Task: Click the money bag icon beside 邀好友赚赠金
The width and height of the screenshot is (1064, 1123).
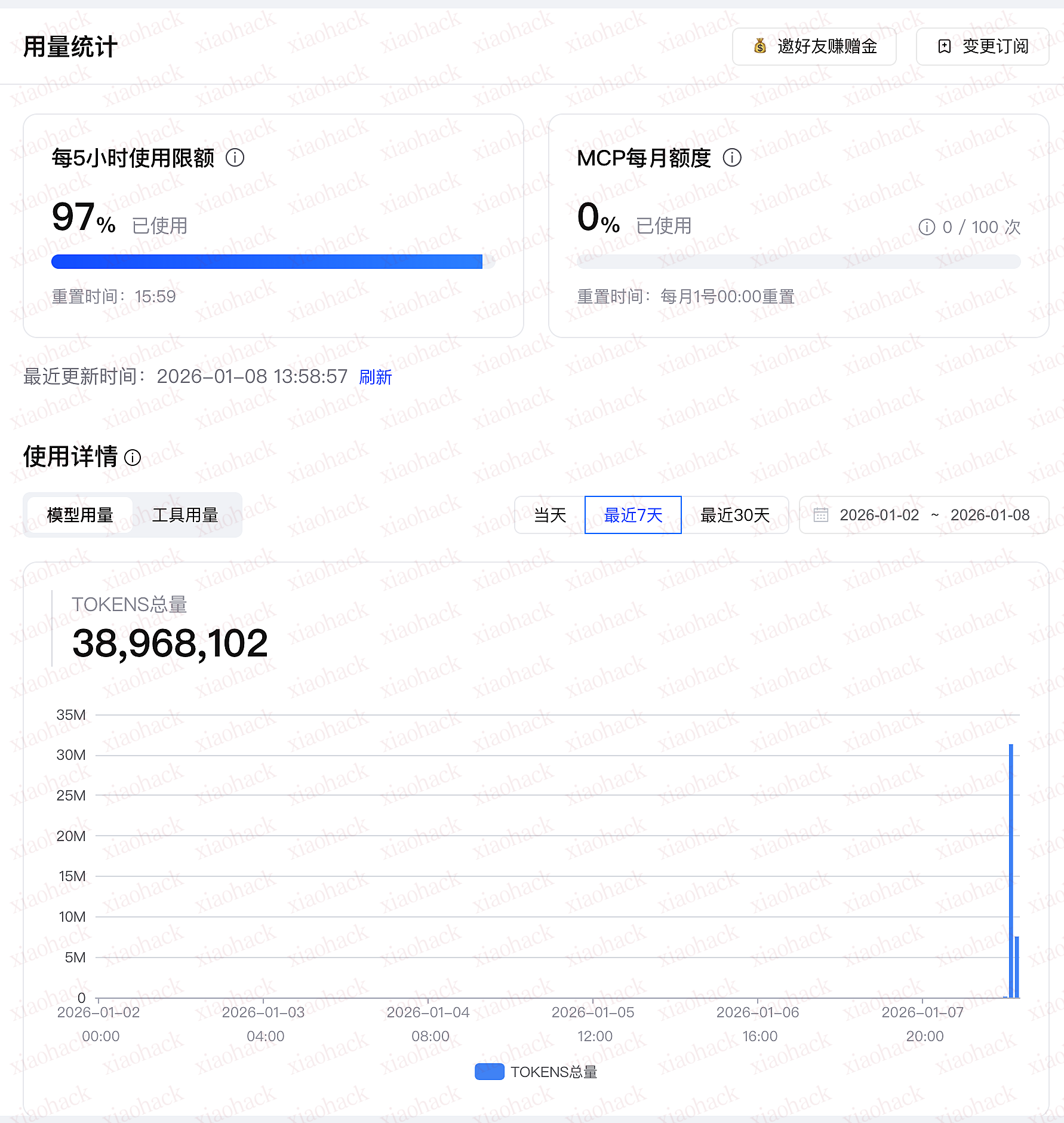Action: click(x=759, y=47)
